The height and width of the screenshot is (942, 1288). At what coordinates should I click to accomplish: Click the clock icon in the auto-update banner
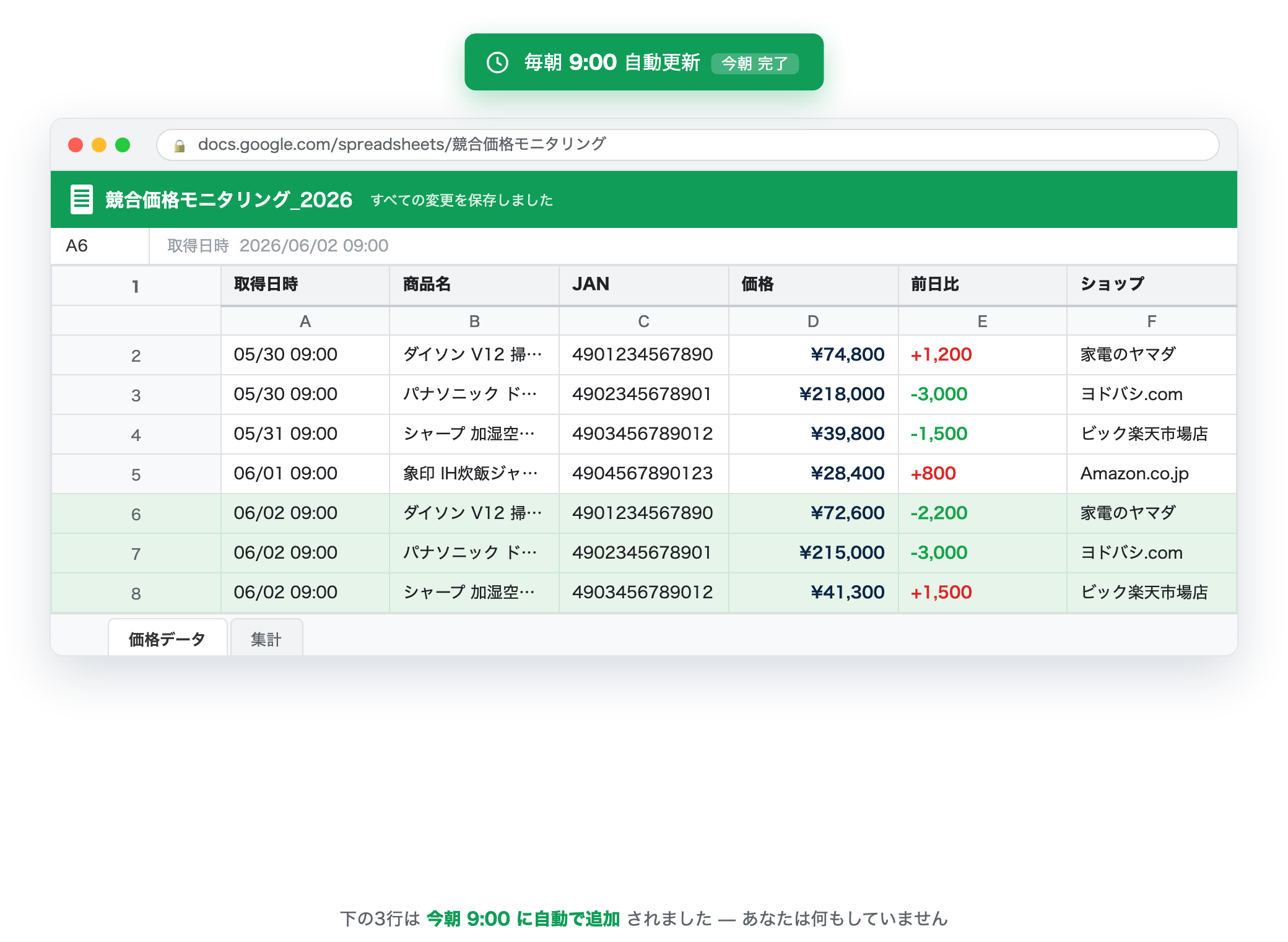pyautogui.click(x=497, y=63)
